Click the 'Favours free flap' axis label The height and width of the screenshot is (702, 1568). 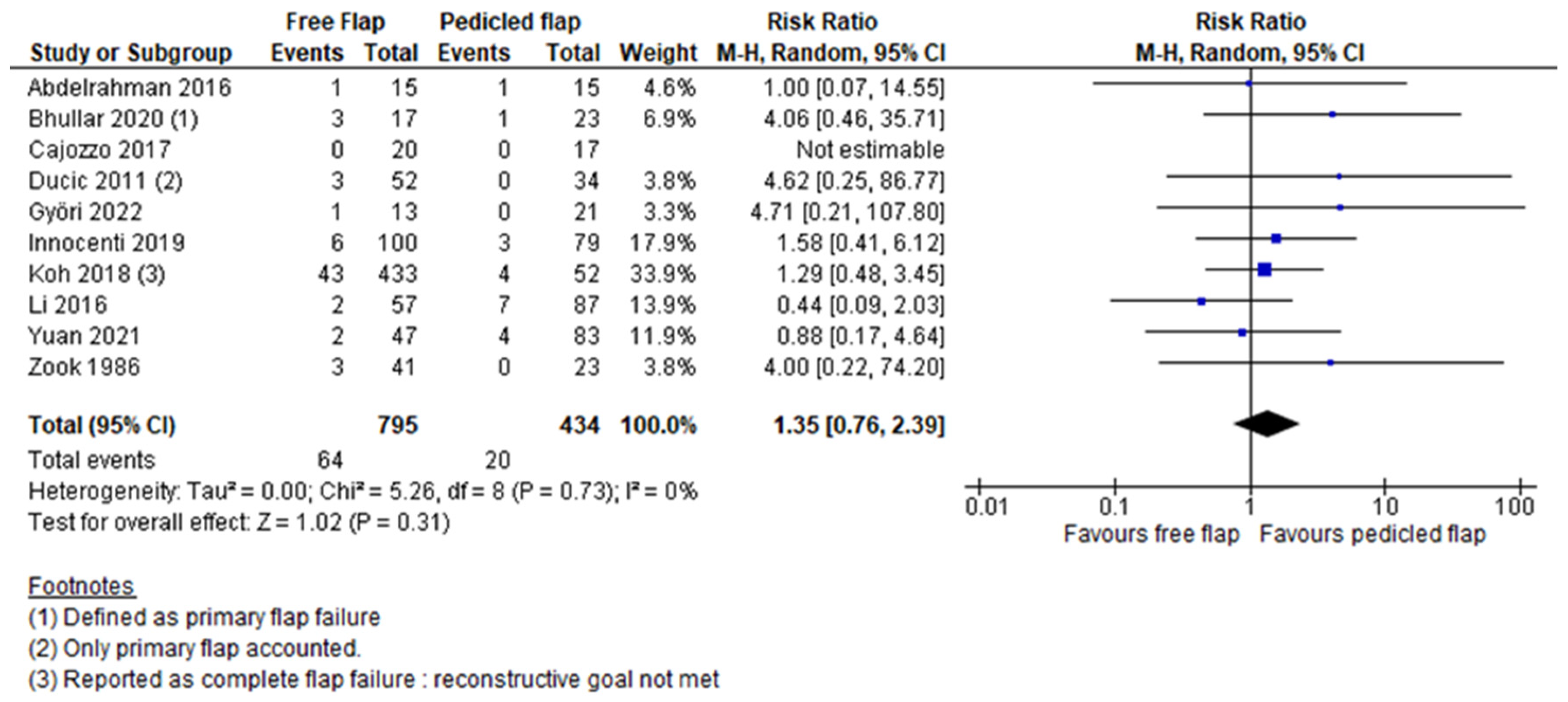coord(1151,534)
